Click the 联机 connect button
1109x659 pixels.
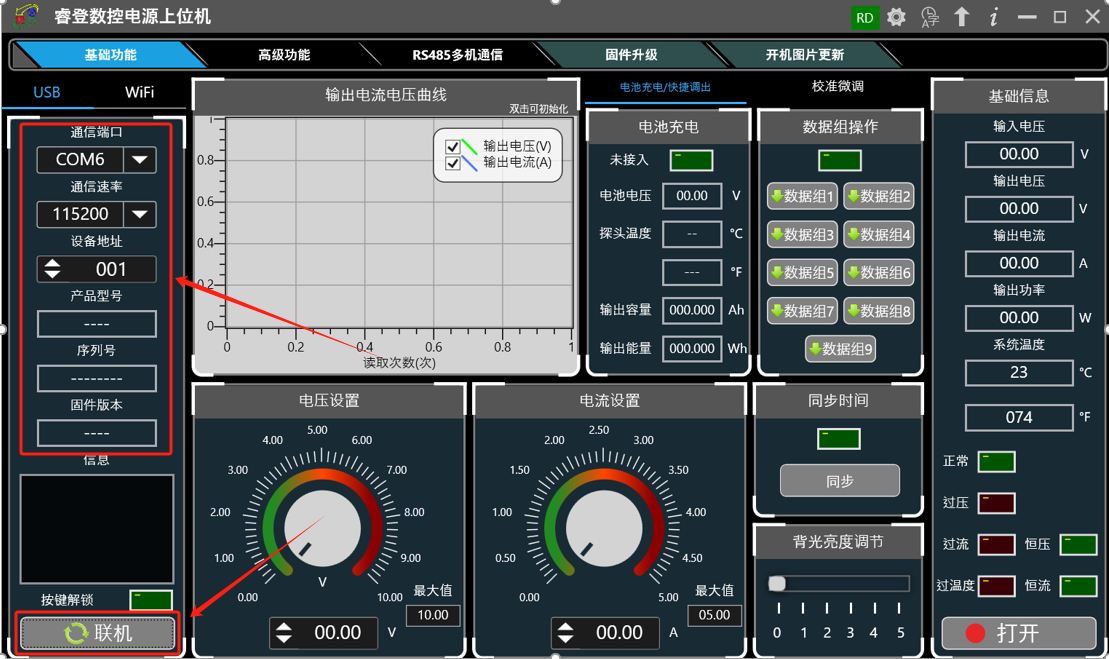pos(97,633)
